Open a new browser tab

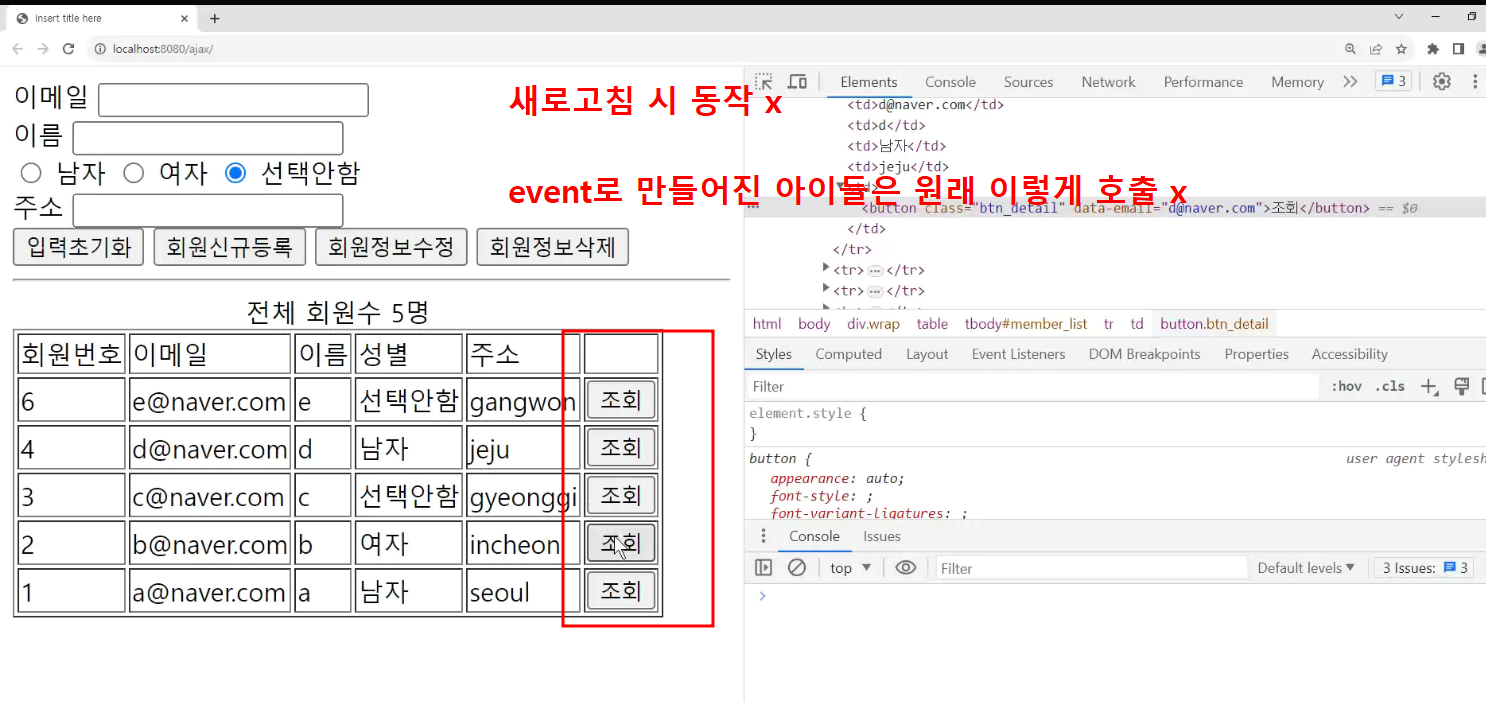pyautogui.click(x=214, y=18)
